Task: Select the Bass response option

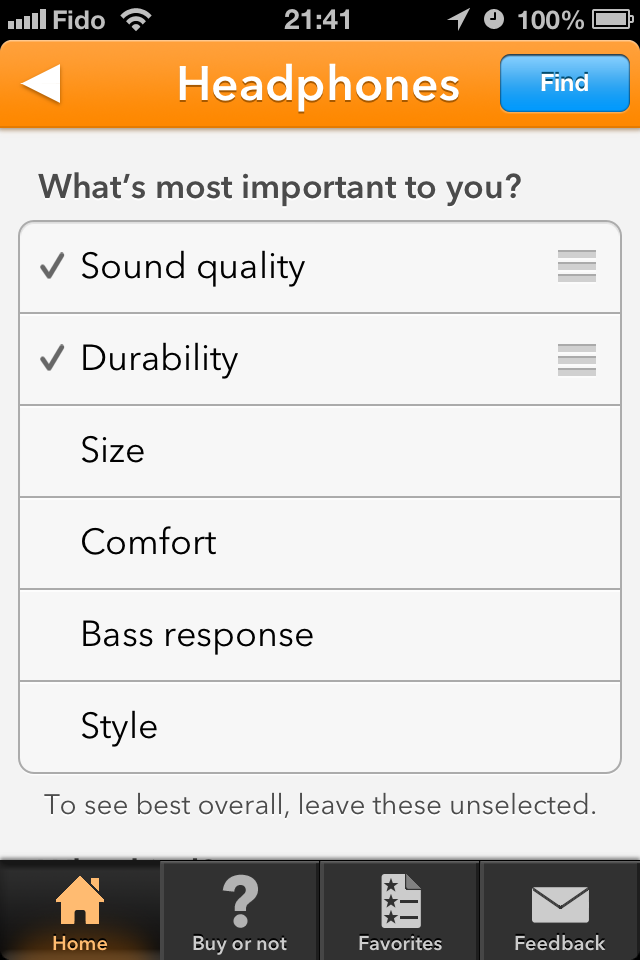Action: (320, 635)
